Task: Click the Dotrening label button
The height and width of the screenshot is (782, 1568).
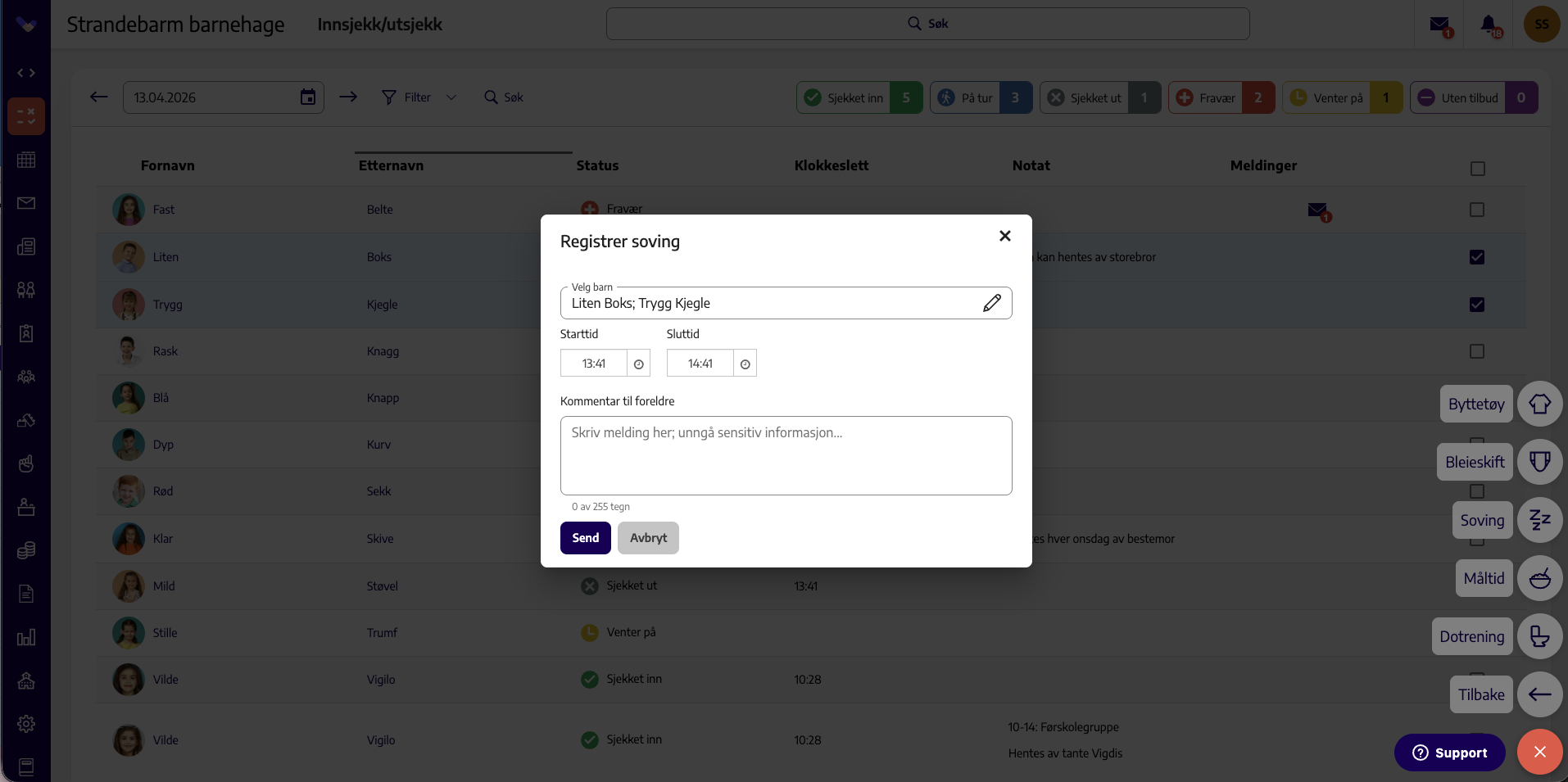Action: pos(1472,636)
